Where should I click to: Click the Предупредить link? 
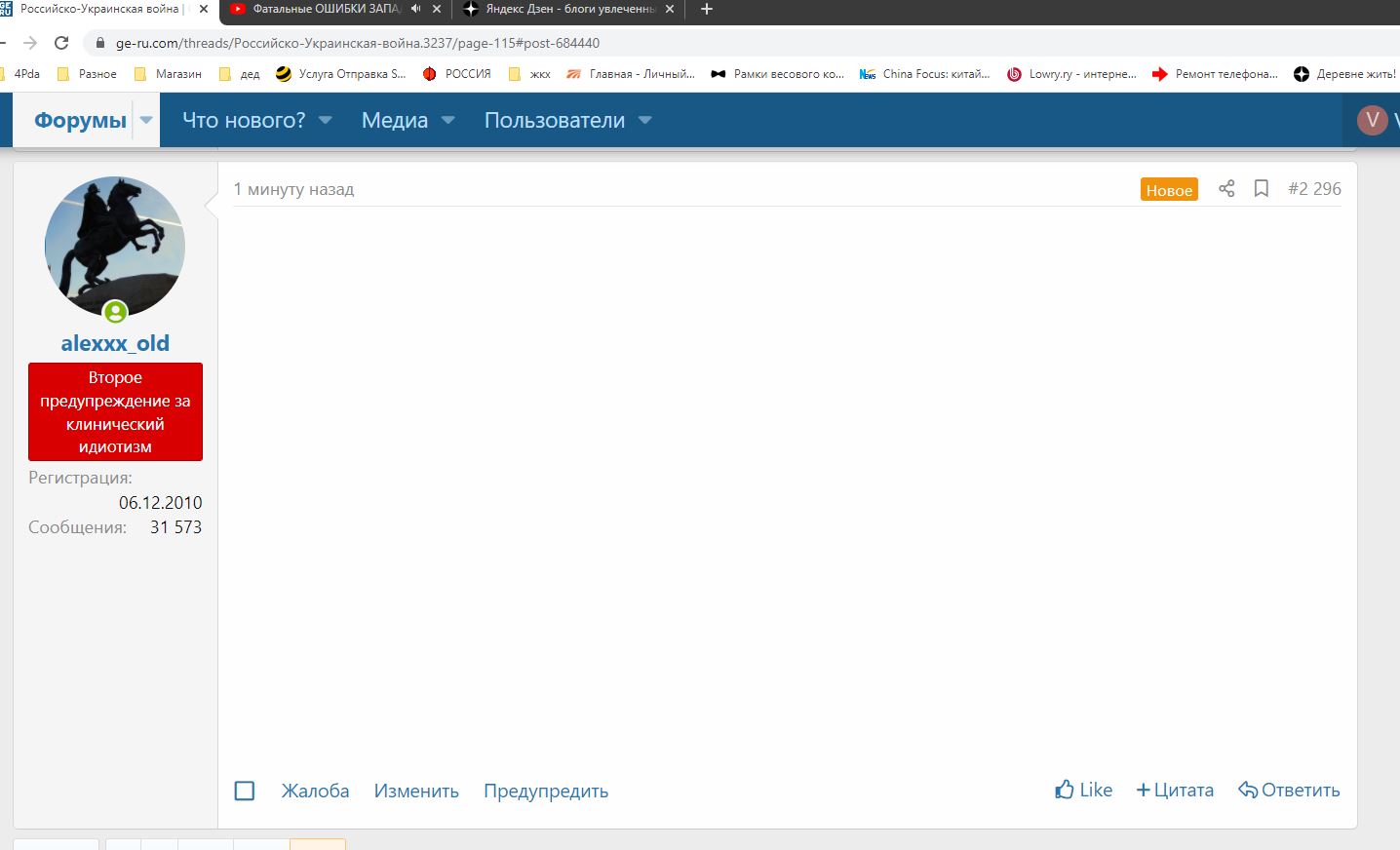click(x=546, y=791)
